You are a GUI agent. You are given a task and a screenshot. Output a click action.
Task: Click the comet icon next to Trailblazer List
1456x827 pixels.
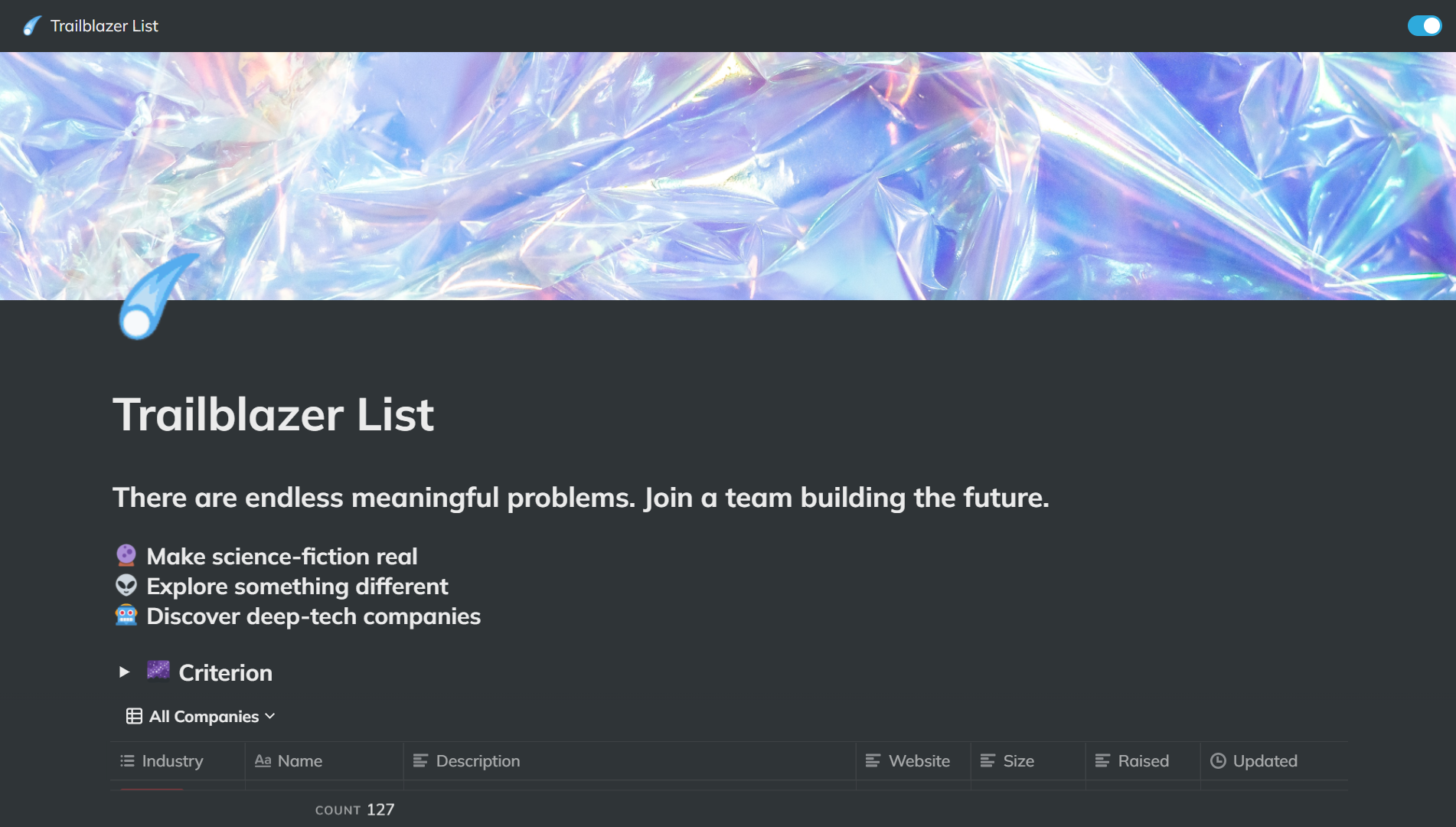point(31,25)
